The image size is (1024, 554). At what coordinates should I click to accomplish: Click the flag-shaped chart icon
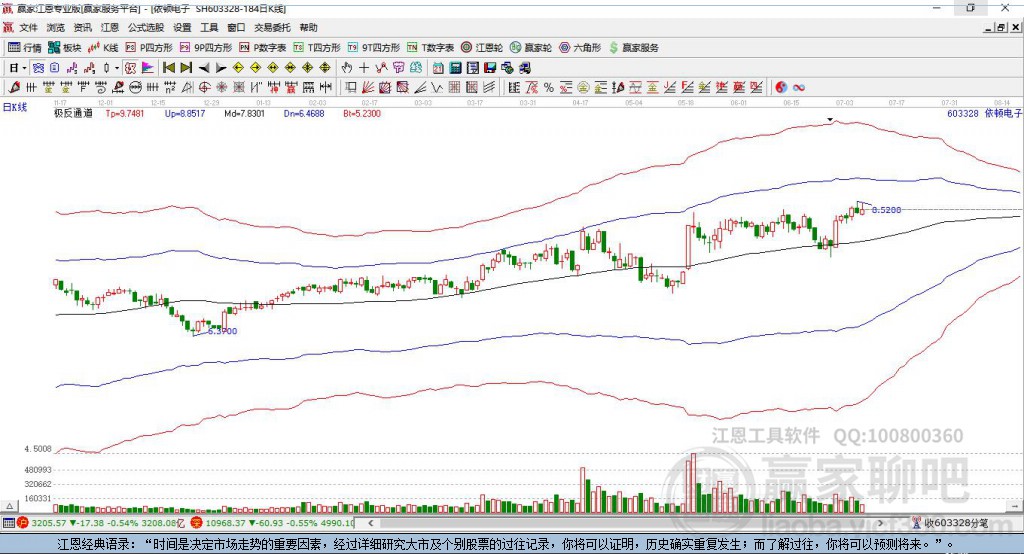tap(148, 68)
